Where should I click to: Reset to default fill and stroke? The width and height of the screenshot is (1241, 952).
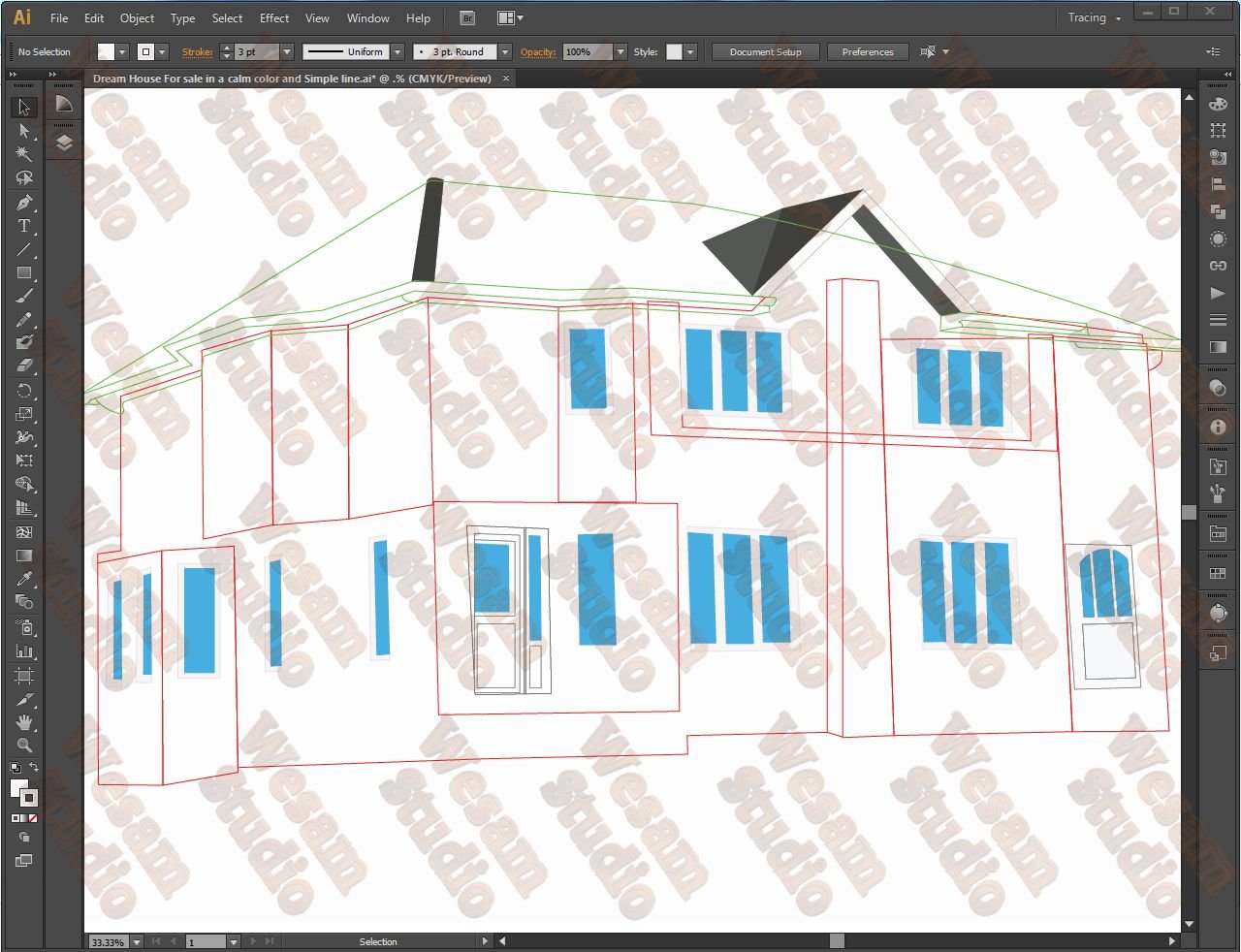[x=15, y=768]
